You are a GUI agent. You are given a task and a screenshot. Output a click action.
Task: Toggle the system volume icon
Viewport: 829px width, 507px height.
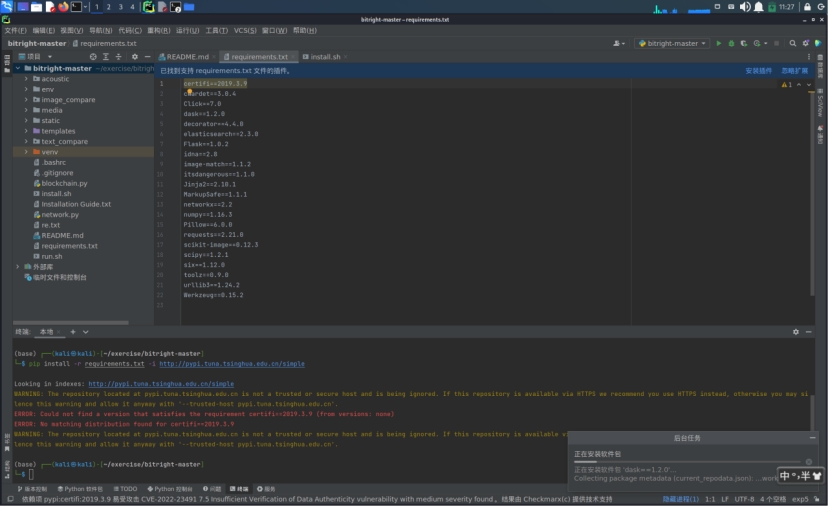tap(744, 7)
